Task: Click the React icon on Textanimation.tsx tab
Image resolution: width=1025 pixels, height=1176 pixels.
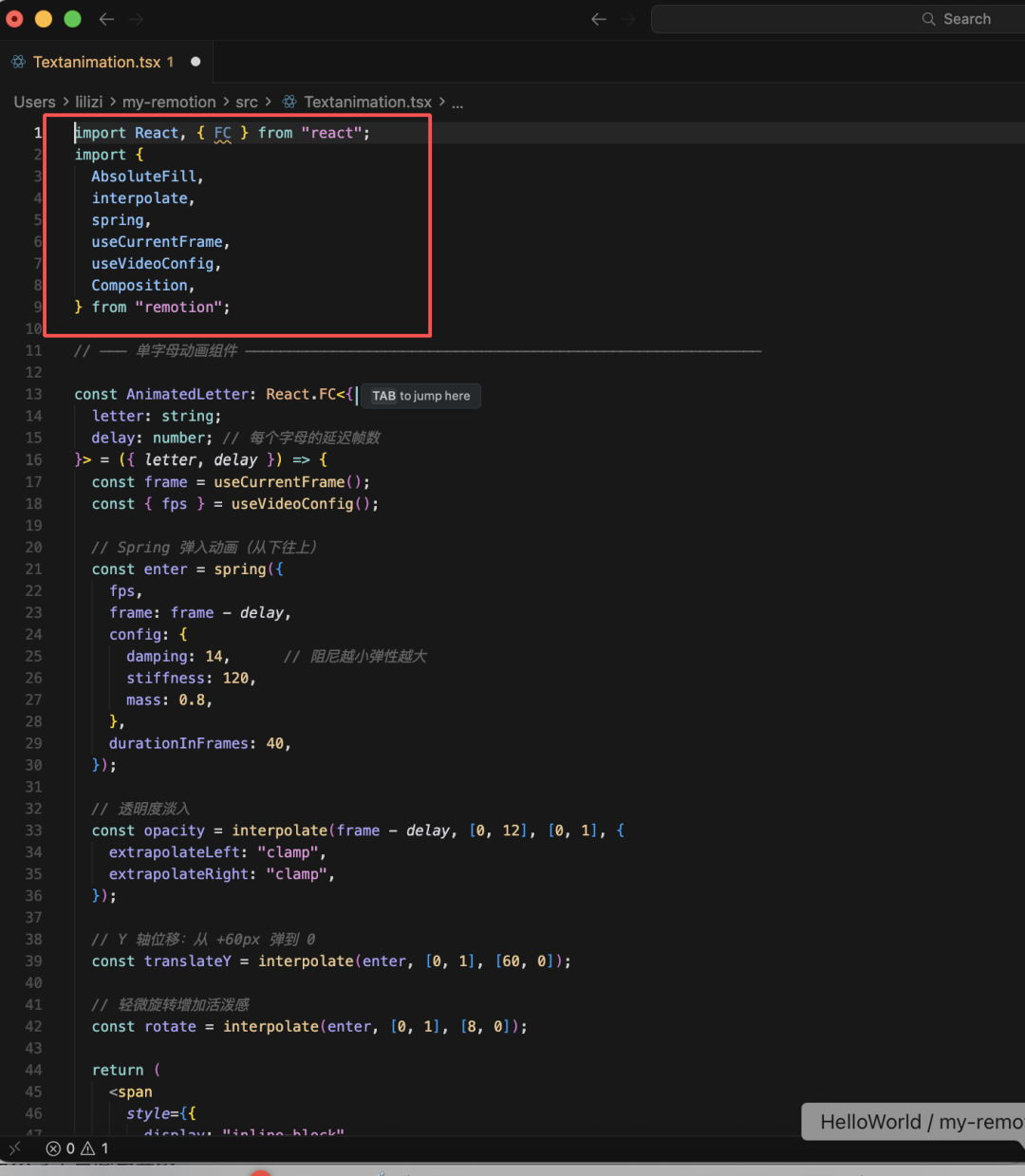Action: pyautogui.click(x=18, y=62)
